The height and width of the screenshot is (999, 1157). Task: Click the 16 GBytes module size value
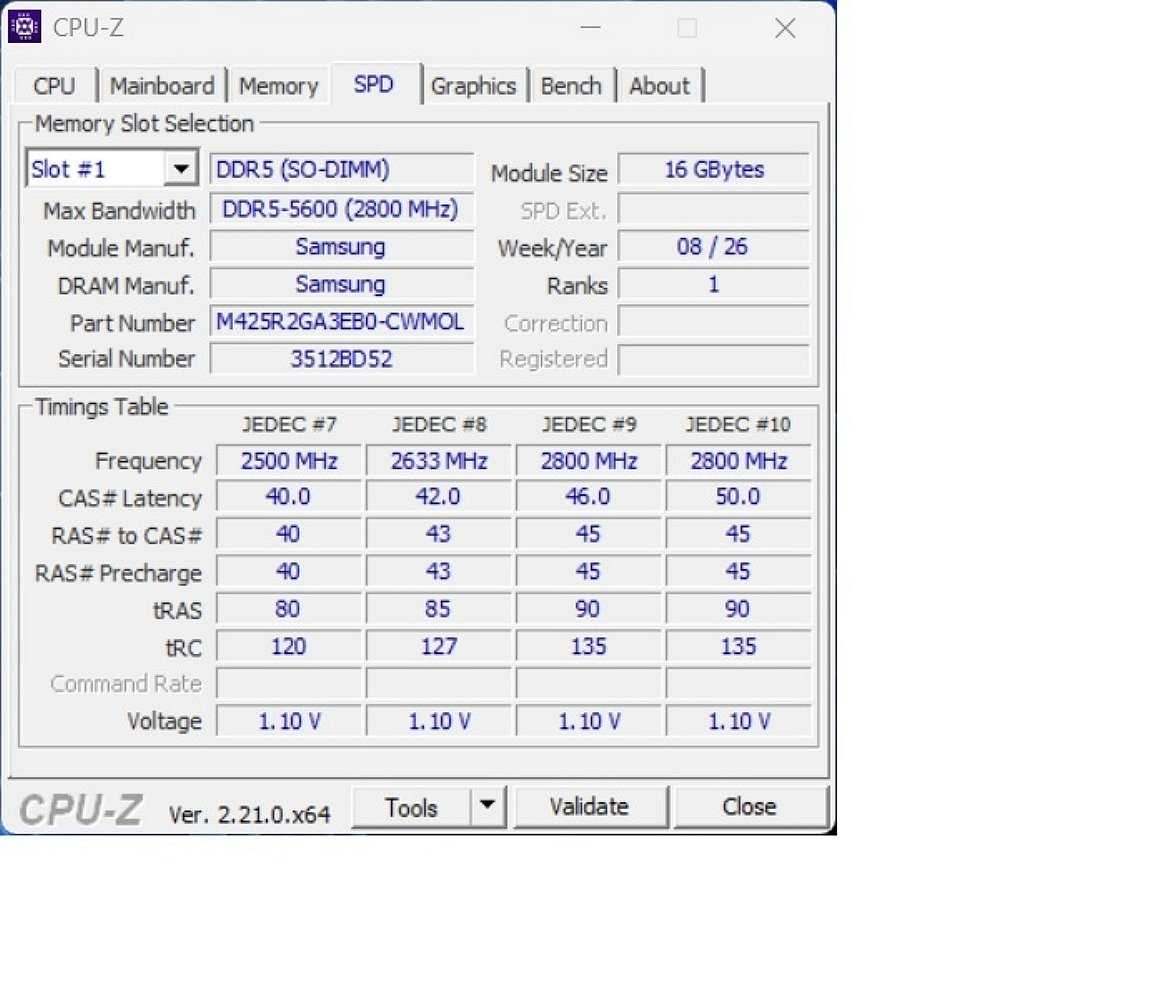(714, 169)
